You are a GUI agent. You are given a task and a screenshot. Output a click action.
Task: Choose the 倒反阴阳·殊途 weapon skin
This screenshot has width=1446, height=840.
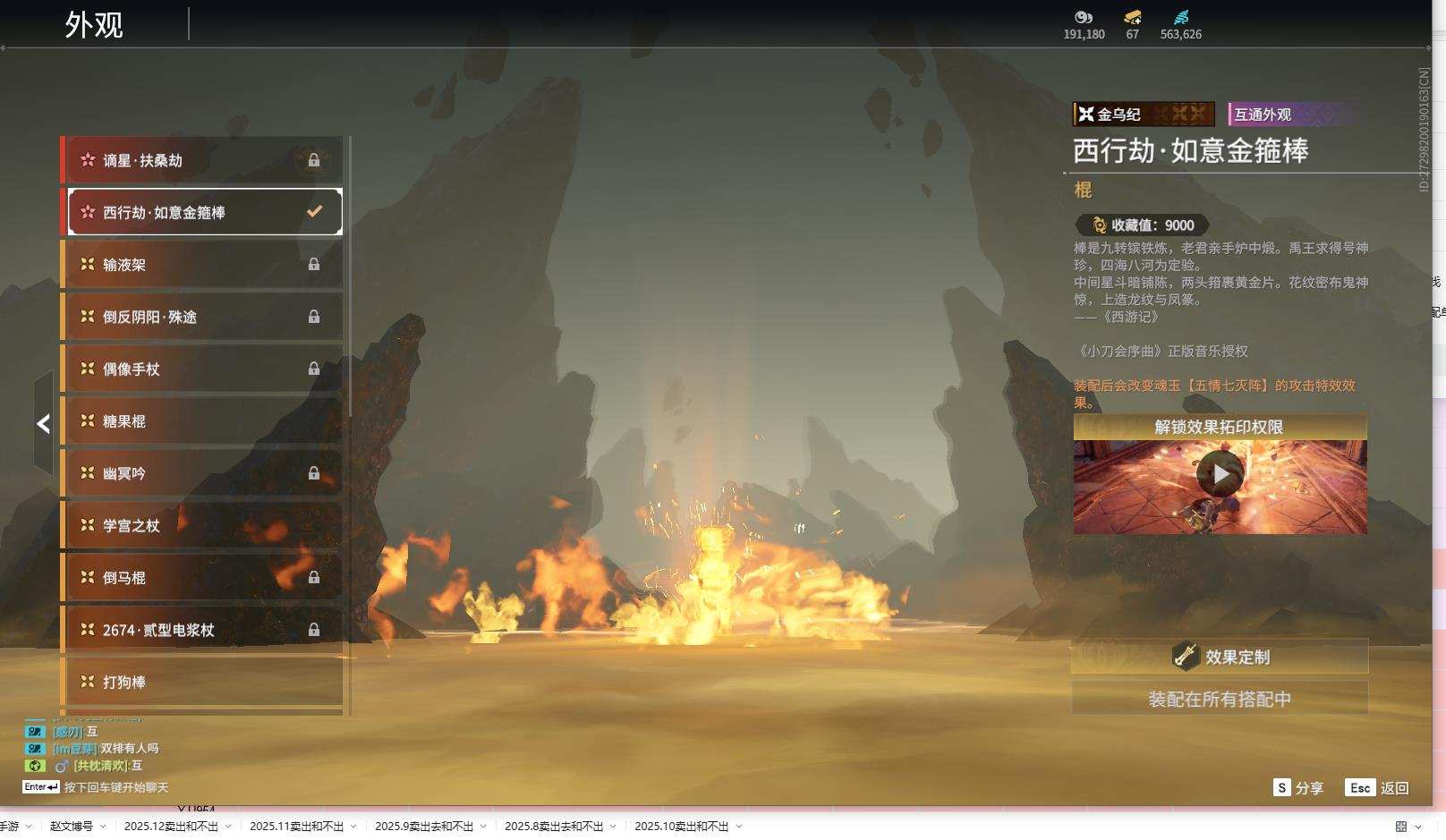pyautogui.click(x=202, y=317)
